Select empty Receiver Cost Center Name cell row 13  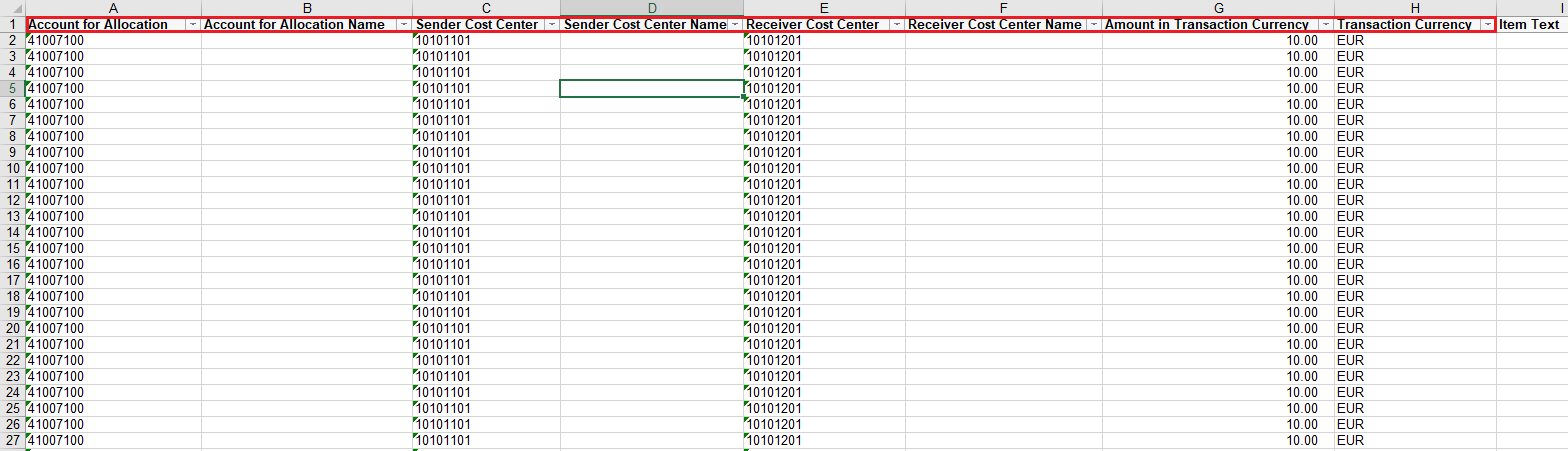point(1004,216)
